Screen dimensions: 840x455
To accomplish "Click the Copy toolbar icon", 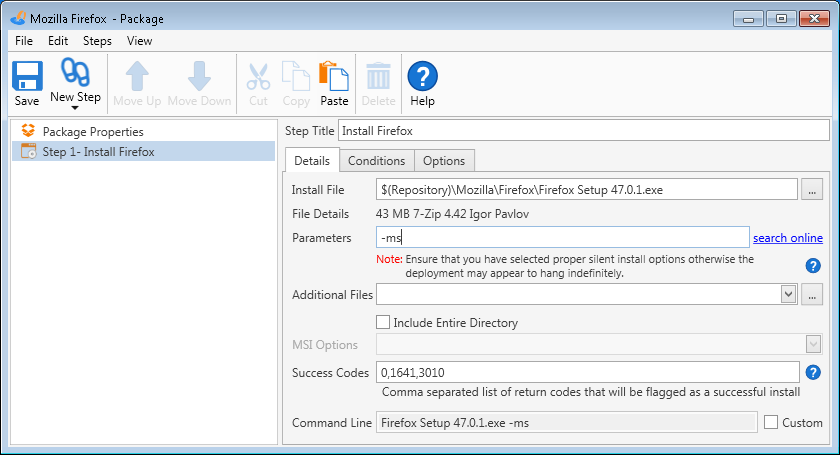I will tap(296, 76).
